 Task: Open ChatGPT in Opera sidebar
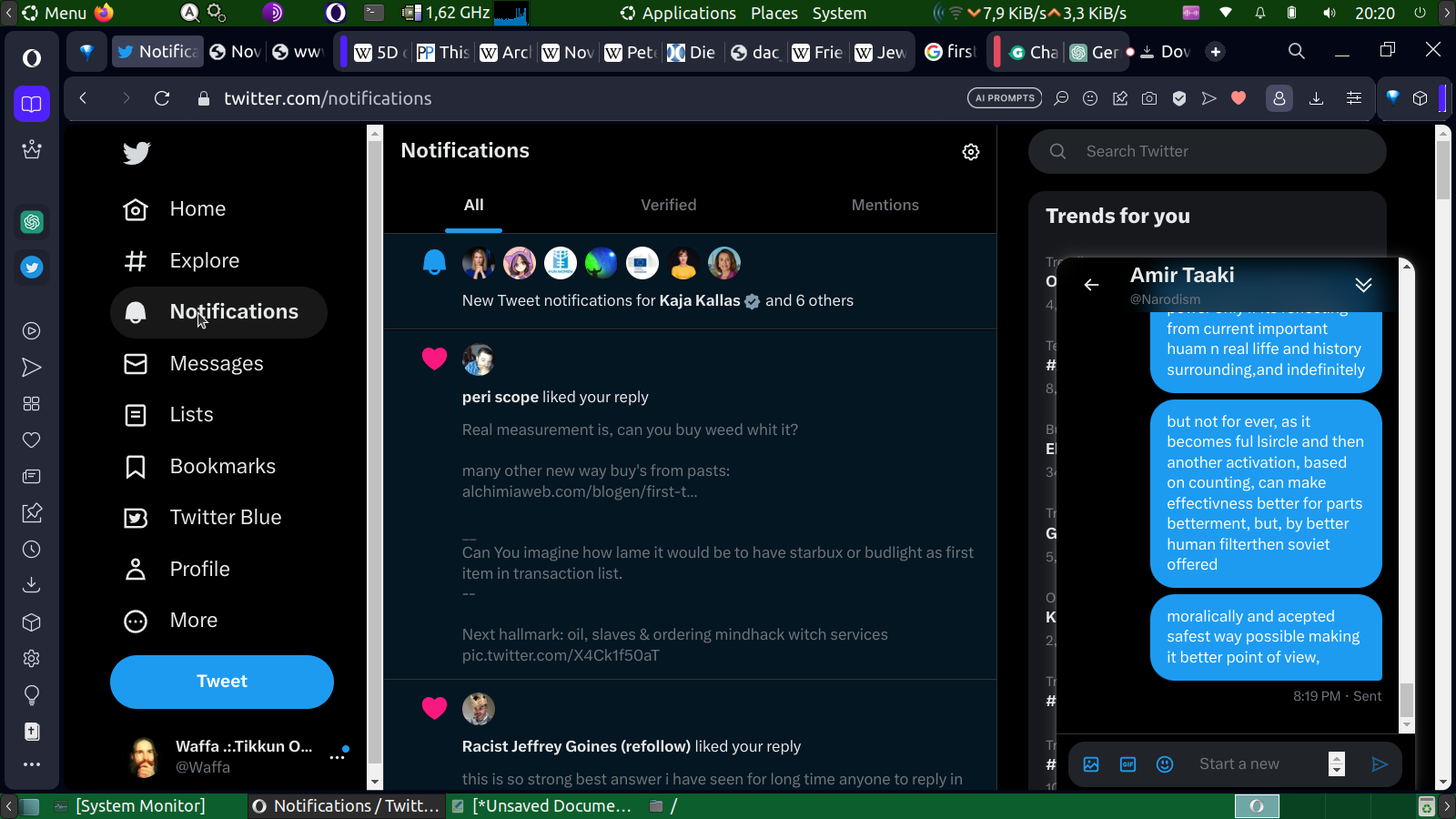click(32, 222)
